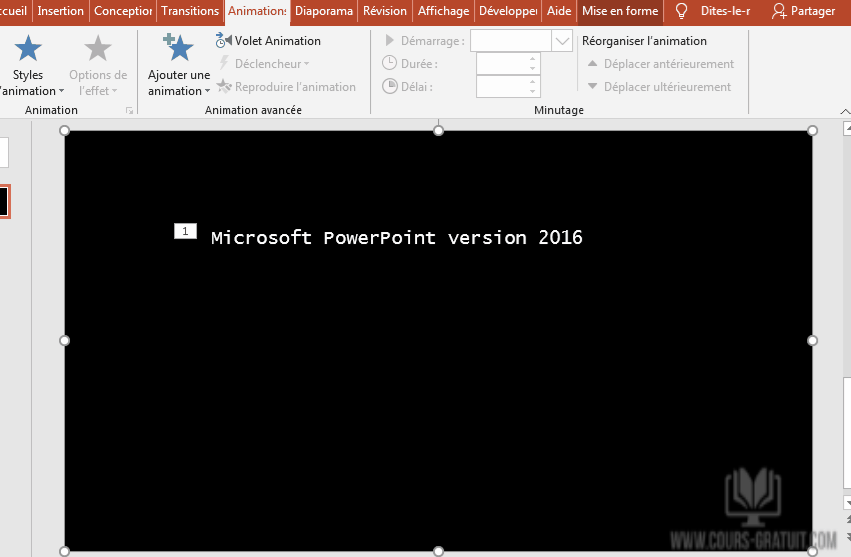Click the Options de l'effet star icon
Screen dimensions: 851x557
98,48
